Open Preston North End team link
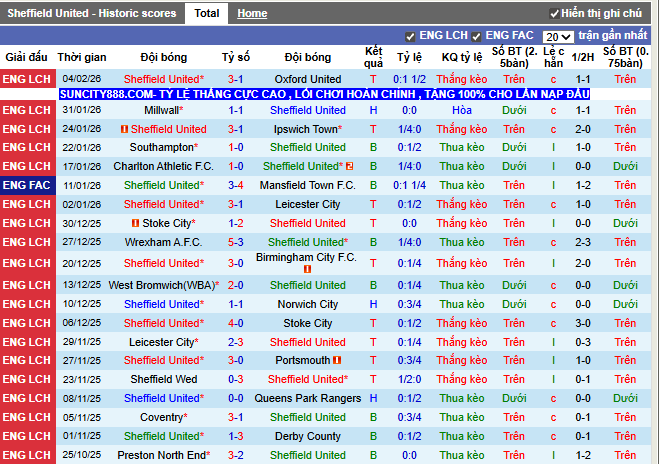 (x=162, y=455)
